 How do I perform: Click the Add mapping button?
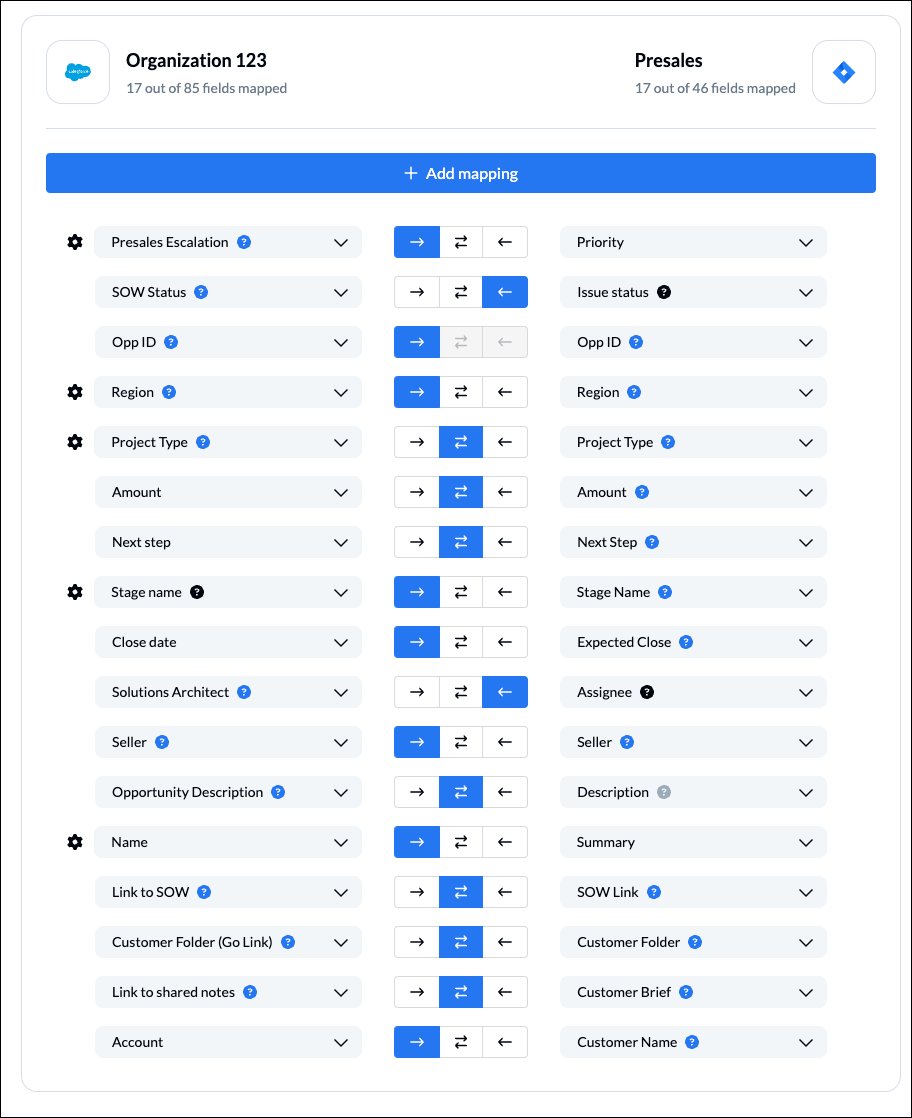point(461,173)
